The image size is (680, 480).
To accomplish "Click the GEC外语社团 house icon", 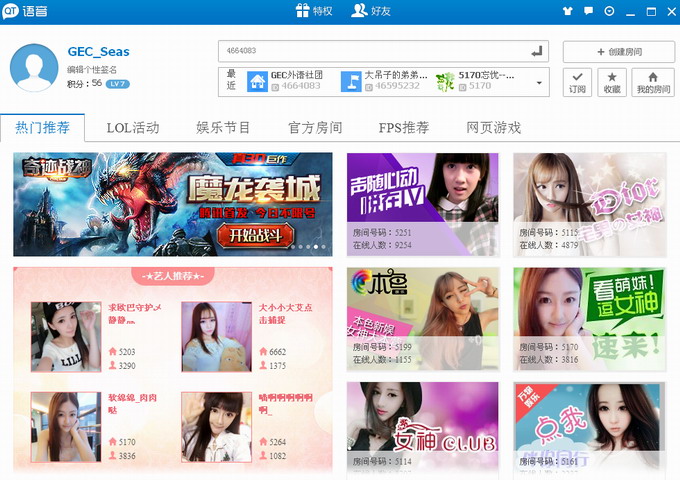I will coord(257,81).
